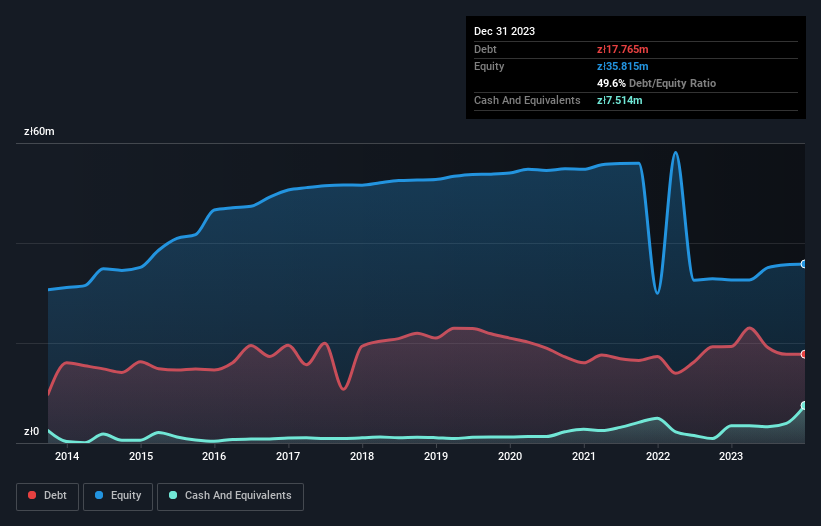Select the Cash endpoint marker on chart
The image size is (821, 526).
pos(804,406)
